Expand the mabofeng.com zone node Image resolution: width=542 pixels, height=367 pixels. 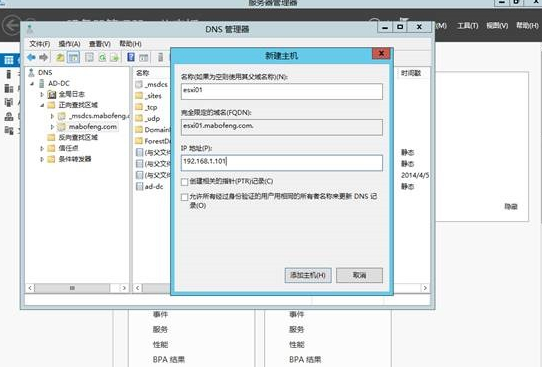click(x=52, y=127)
